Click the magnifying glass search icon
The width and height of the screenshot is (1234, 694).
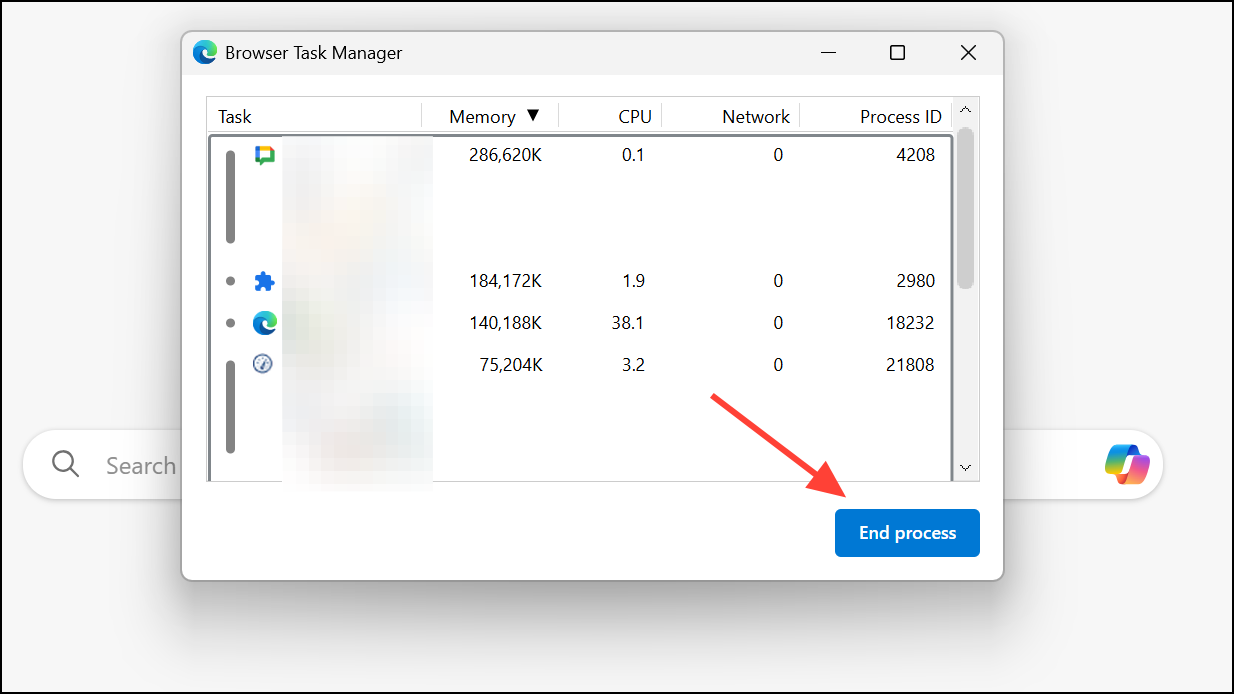66,464
